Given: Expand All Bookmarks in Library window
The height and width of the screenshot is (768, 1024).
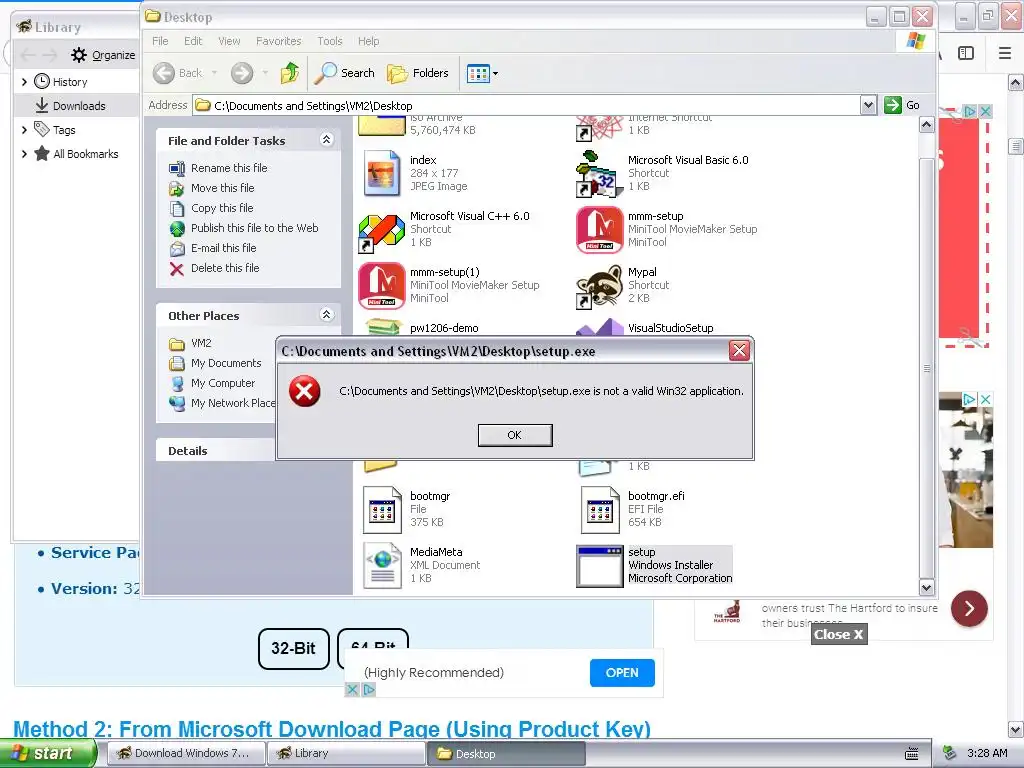Looking at the screenshot, I should pyautogui.click(x=24, y=154).
